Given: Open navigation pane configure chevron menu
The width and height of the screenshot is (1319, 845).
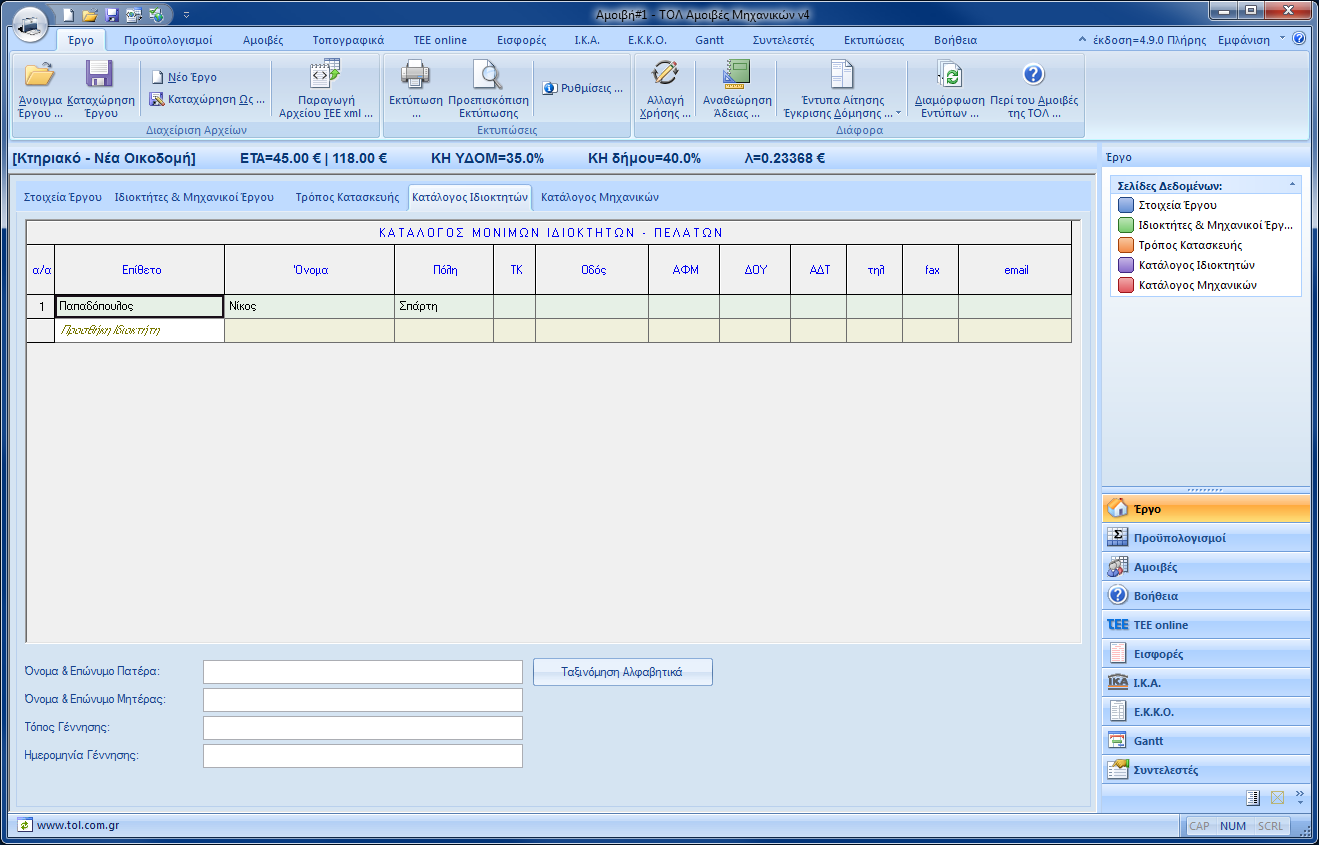Looking at the screenshot, I should pyautogui.click(x=1300, y=798).
